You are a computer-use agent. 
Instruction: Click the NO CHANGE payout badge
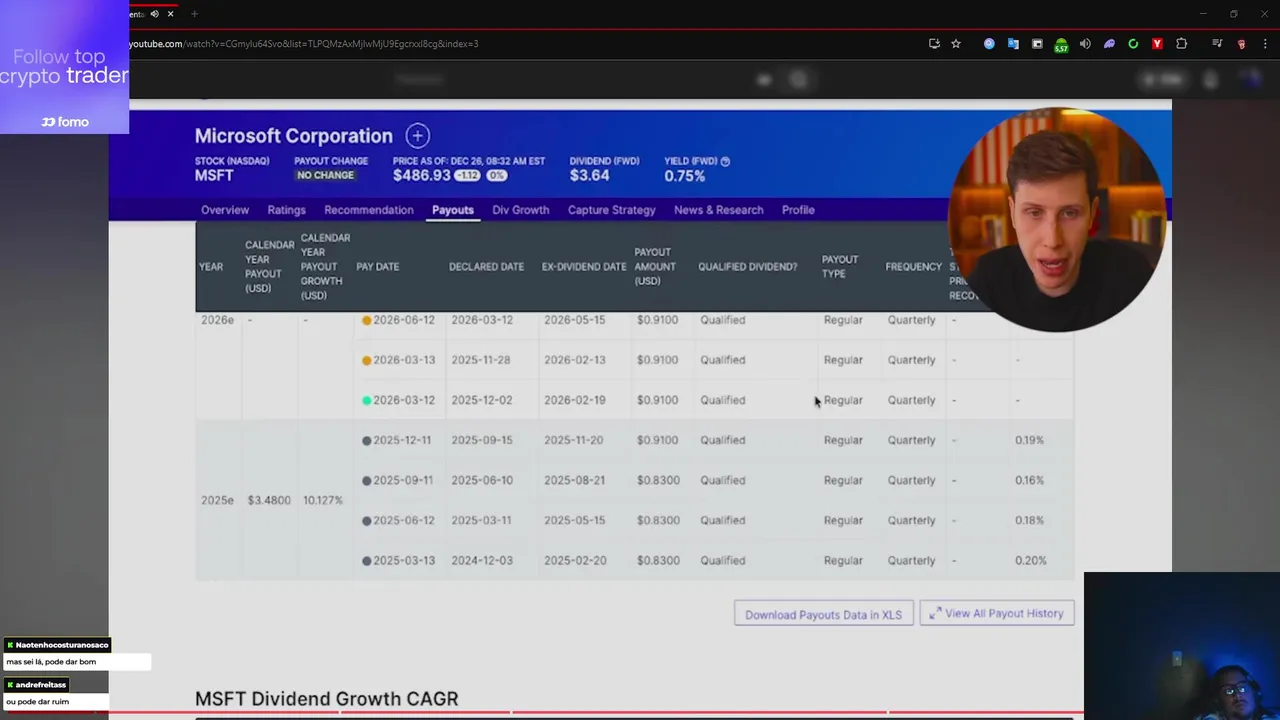pos(325,175)
